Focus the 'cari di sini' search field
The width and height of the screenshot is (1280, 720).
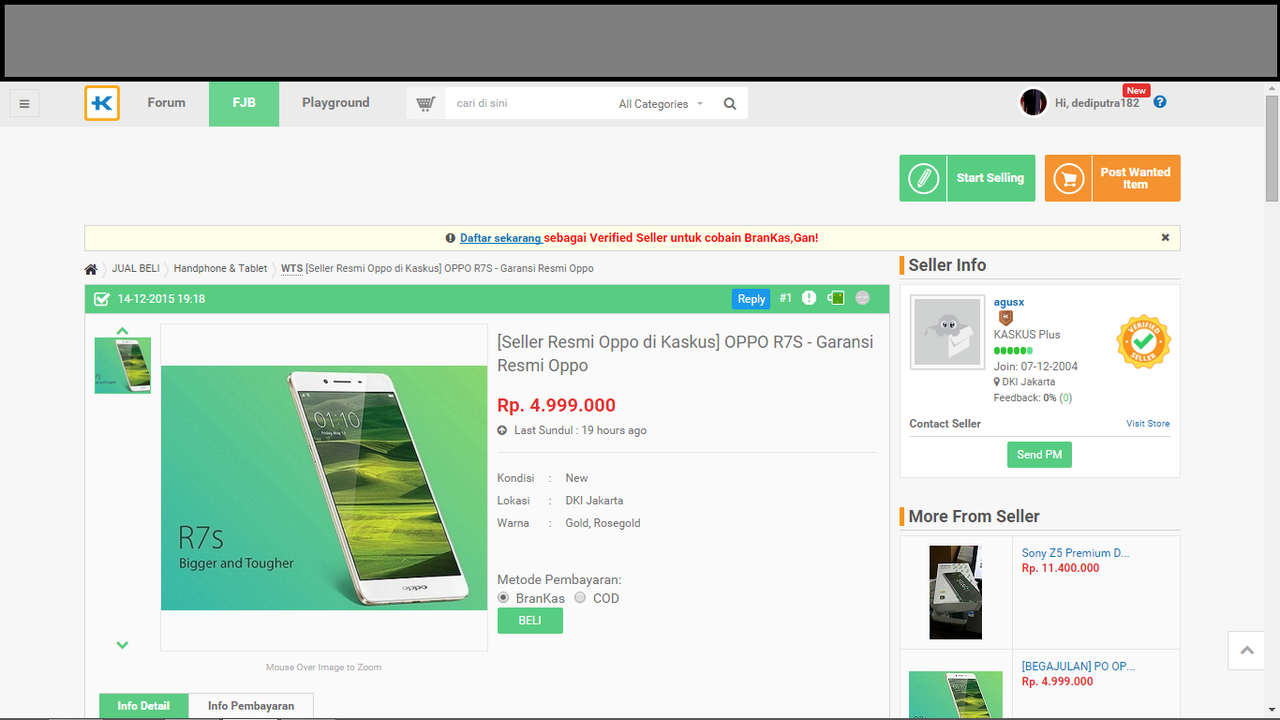527,103
